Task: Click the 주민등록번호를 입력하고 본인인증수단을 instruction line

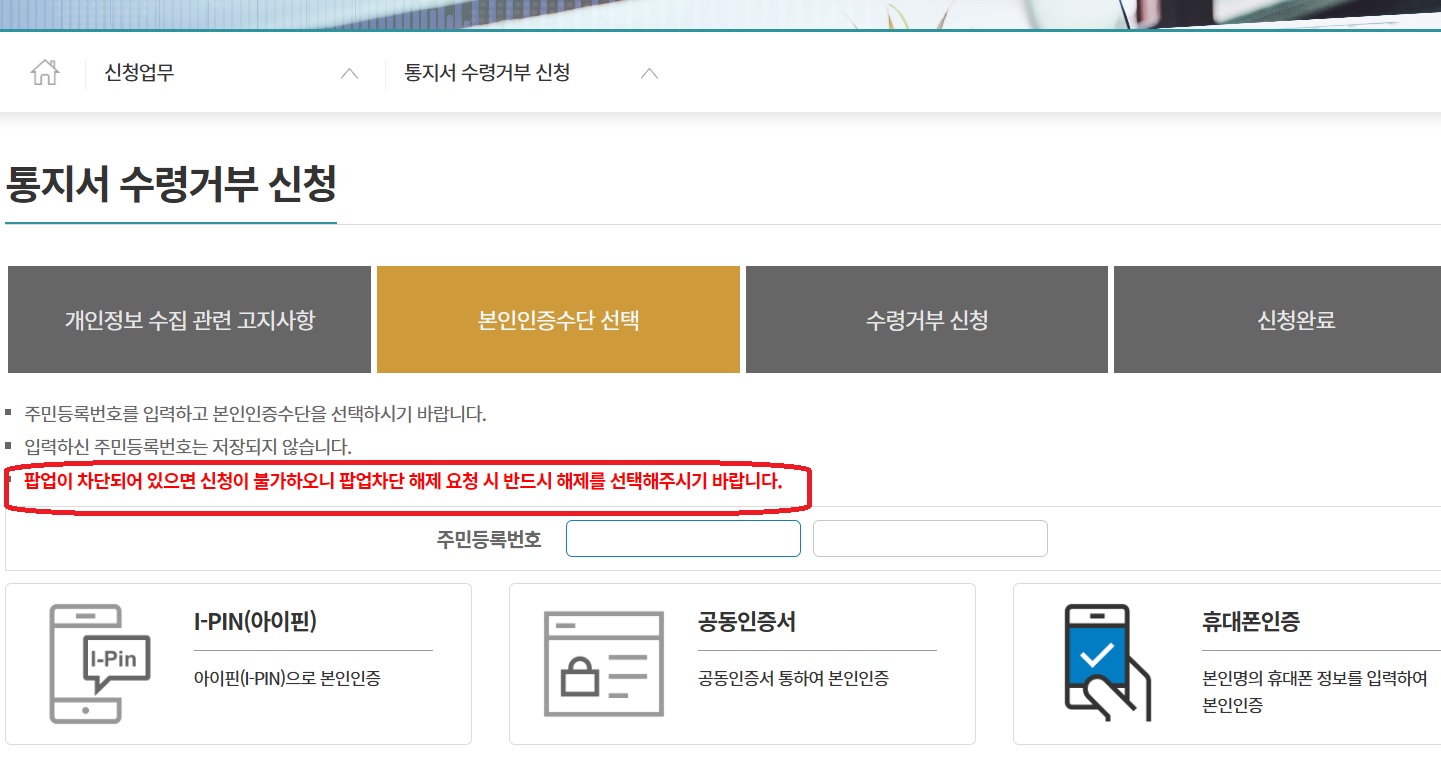Action: (x=255, y=414)
